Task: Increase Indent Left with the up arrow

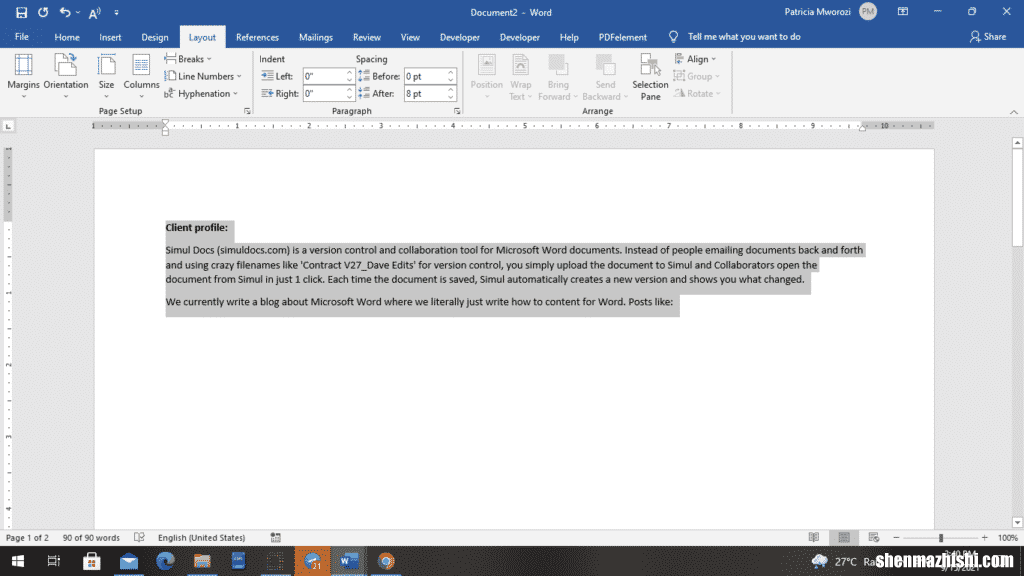Action: pos(349,72)
